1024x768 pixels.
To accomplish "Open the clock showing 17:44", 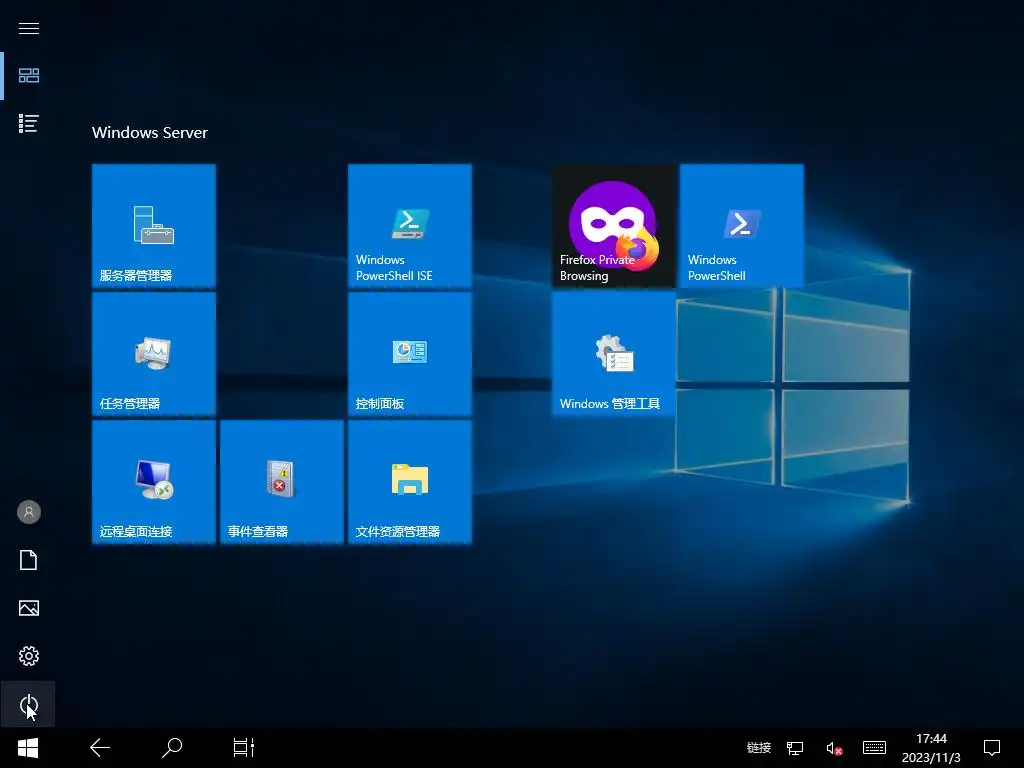I will click(931, 748).
